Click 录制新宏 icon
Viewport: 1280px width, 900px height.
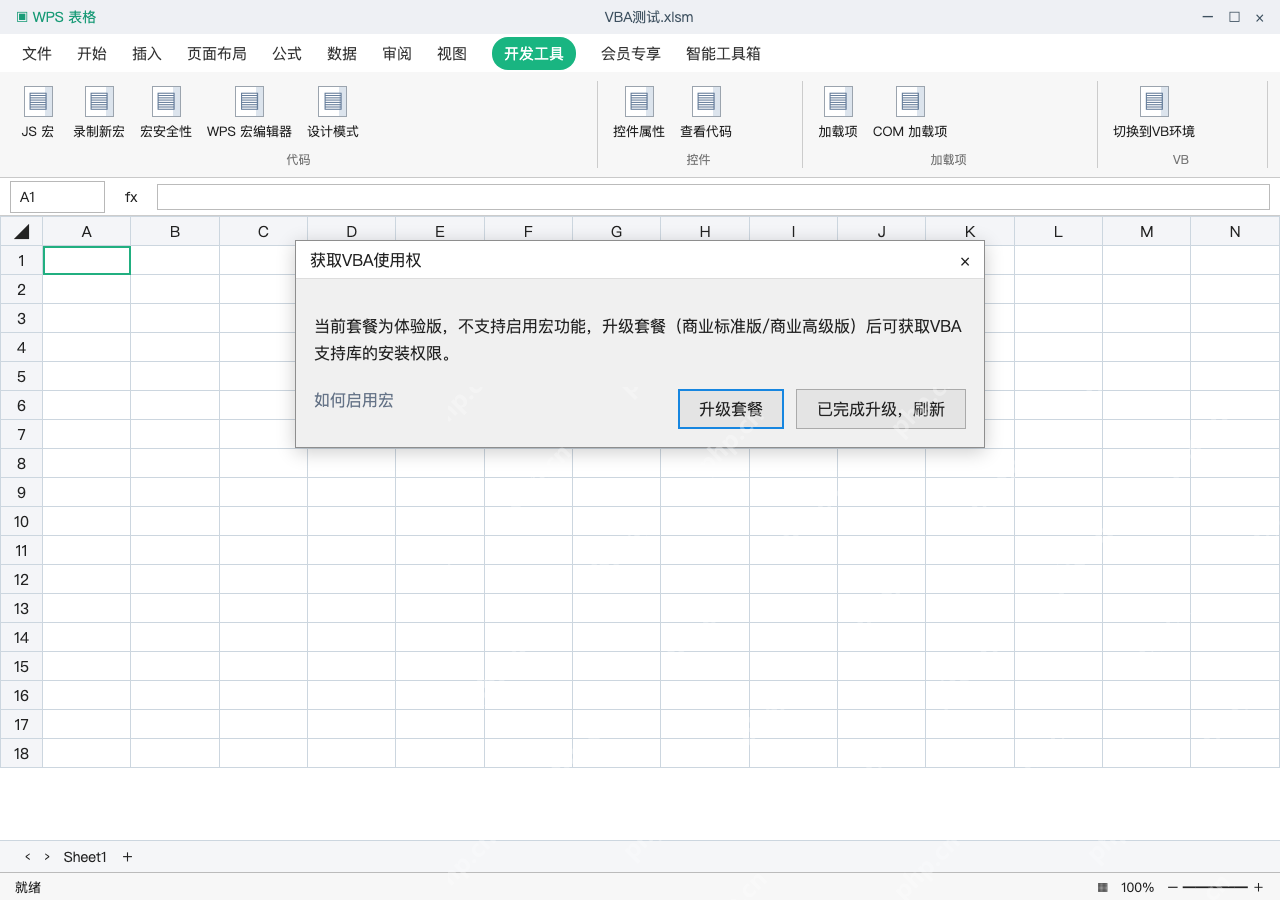[99, 102]
